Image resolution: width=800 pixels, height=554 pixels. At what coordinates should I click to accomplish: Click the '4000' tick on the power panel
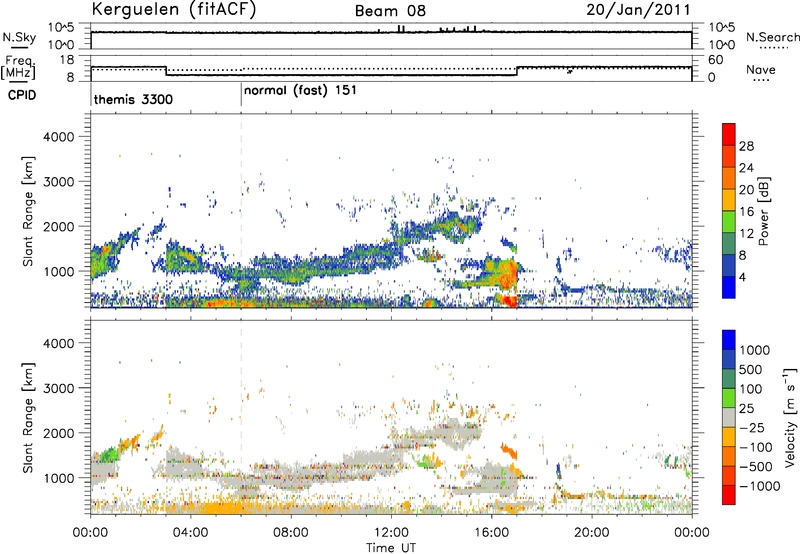[x=58, y=137]
